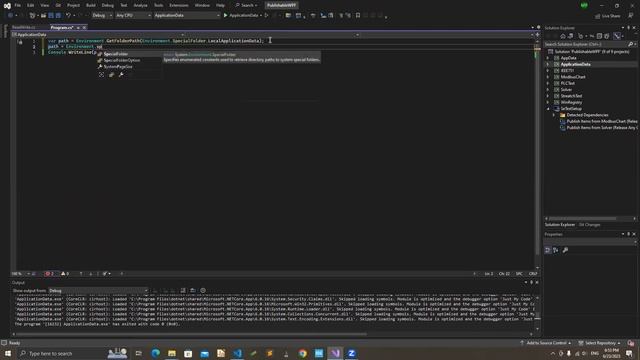
Task: Click Properties panel Alphabetical icon
Action: click(556, 250)
